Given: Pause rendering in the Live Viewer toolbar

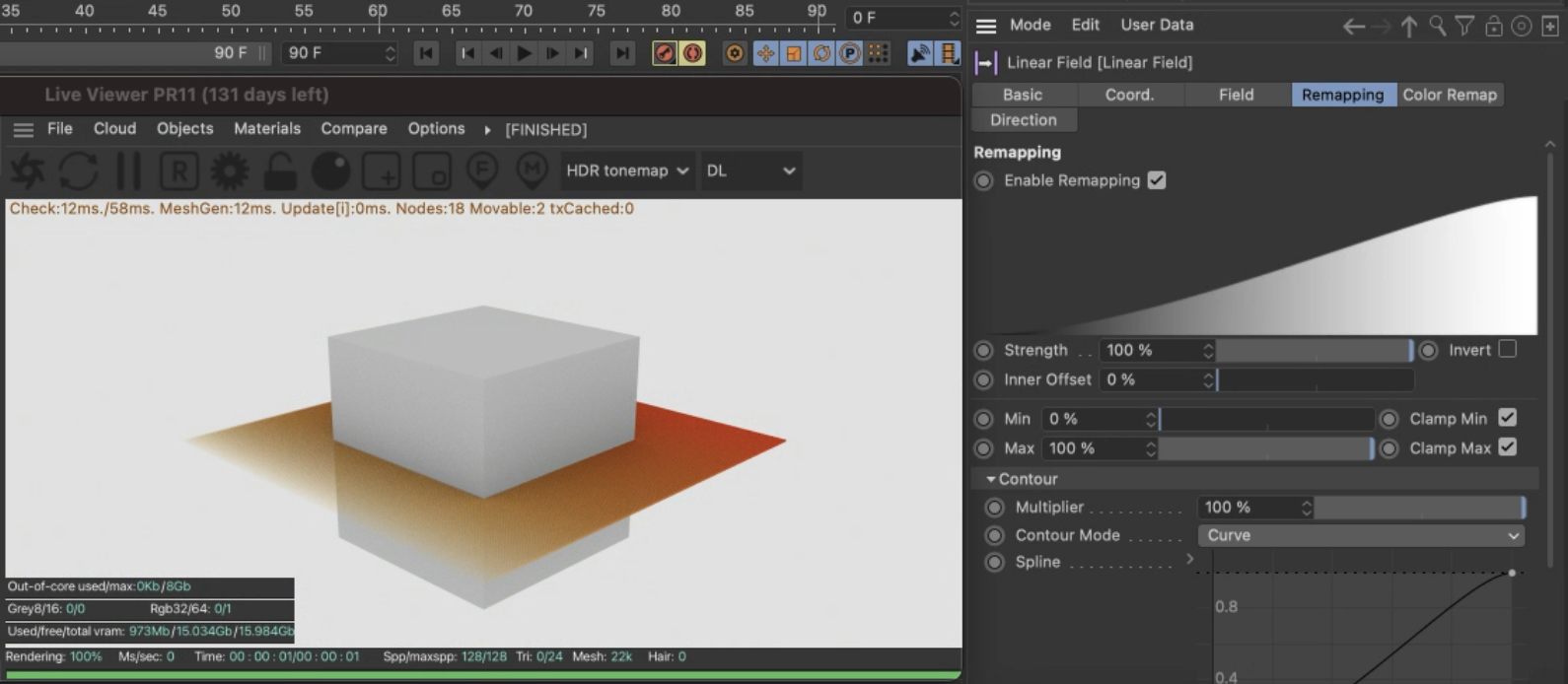Looking at the screenshot, I should point(128,171).
